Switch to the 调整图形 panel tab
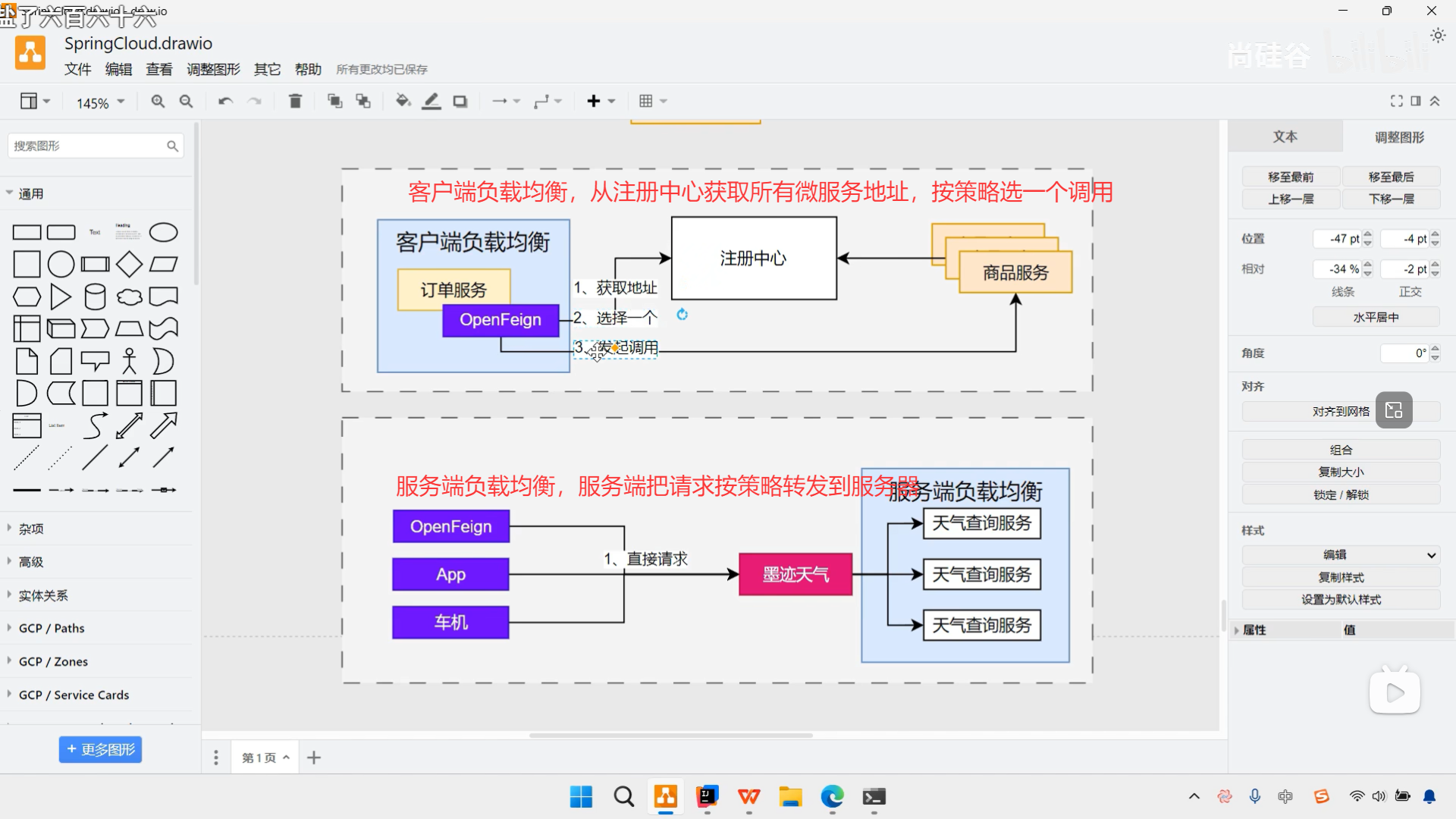The width and height of the screenshot is (1456, 819). coord(1399,136)
